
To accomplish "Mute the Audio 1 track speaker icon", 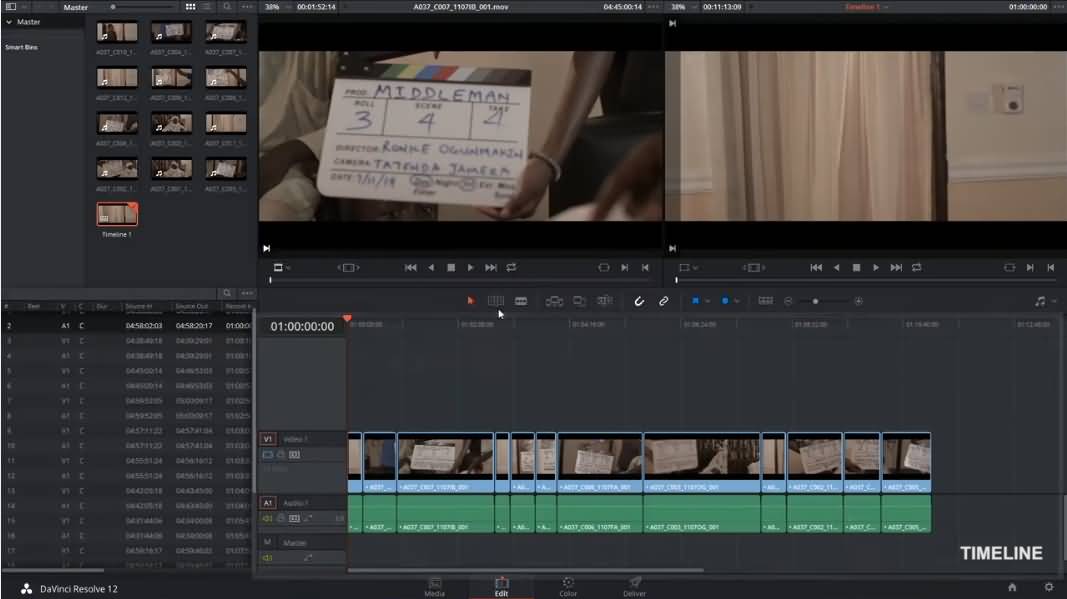I will [267, 519].
